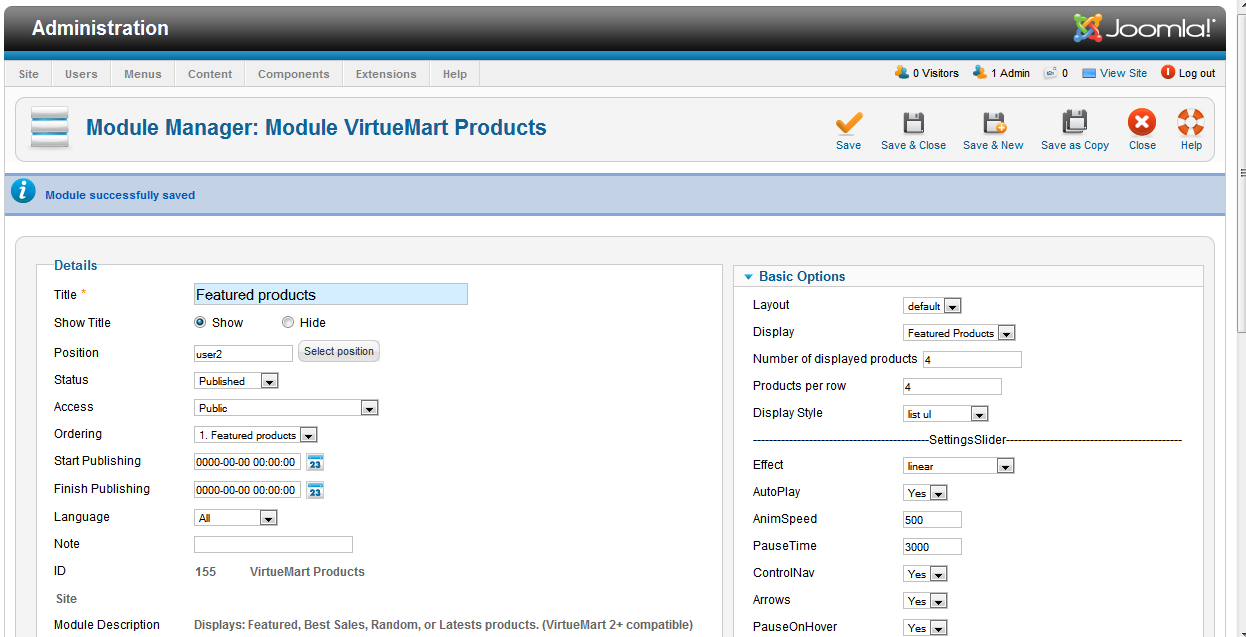Open the Layout dropdown
Image resolution: width=1246 pixels, height=637 pixels.
point(932,306)
